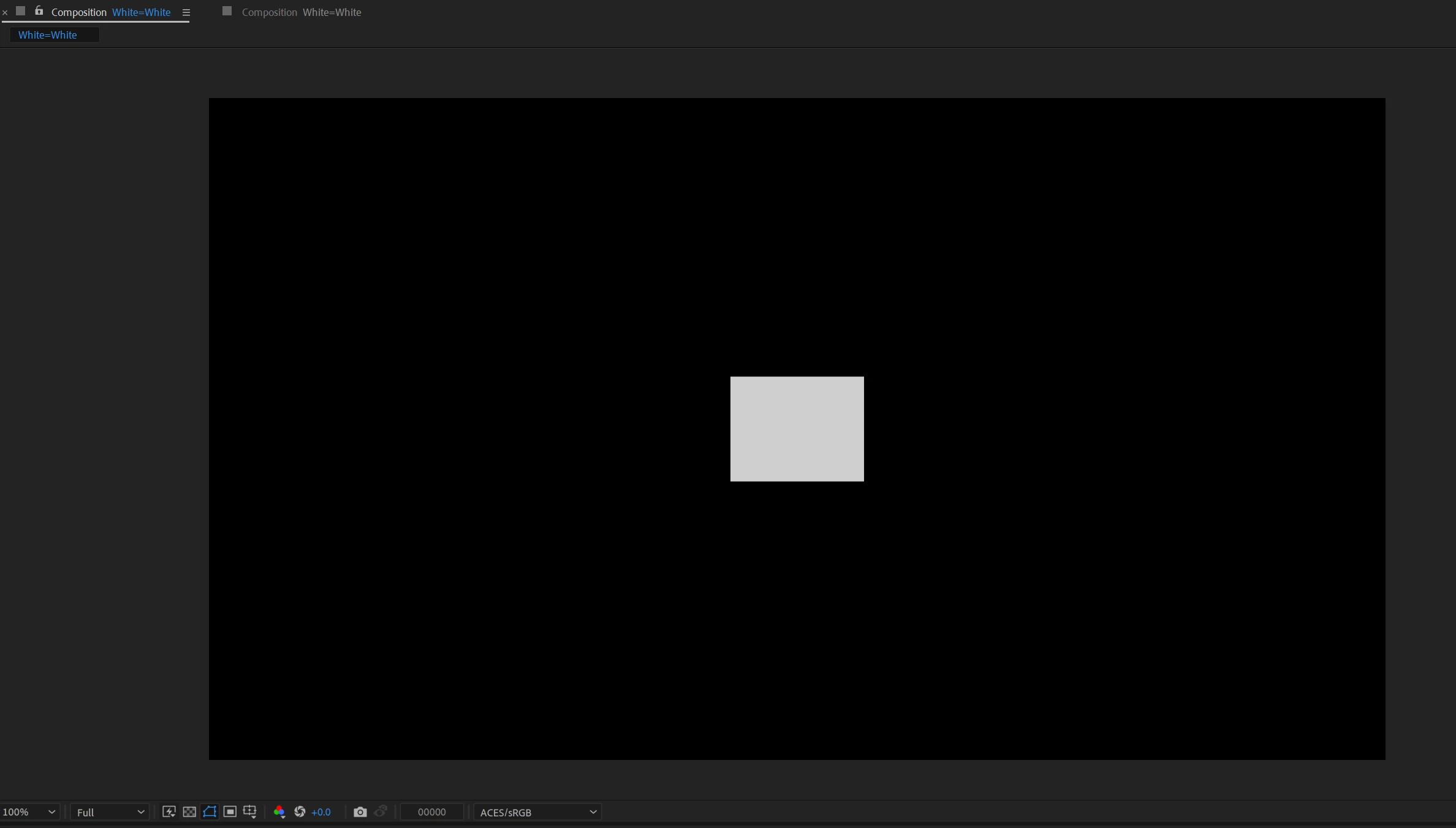Take snapshot with camera icon
The width and height of the screenshot is (1456, 828).
[360, 812]
